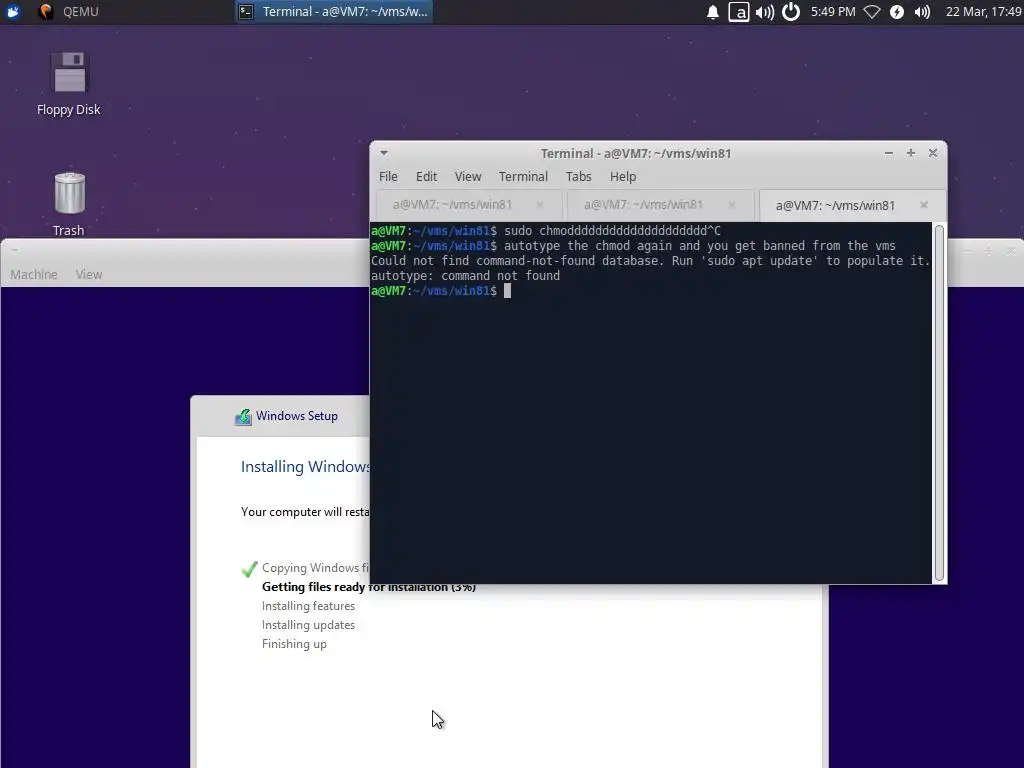
Task: Open the Tabs menu in Terminal
Action: [x=579, y=176]
